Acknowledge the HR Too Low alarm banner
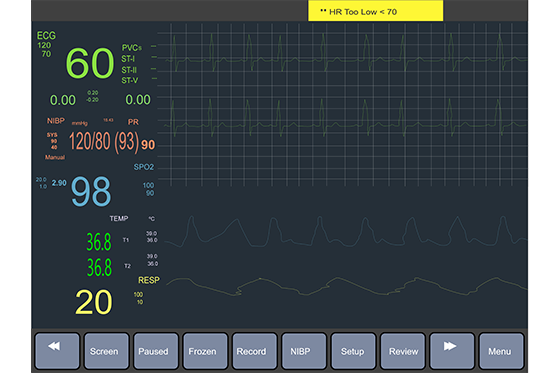The image size is (560, 373). pos(375,11)
